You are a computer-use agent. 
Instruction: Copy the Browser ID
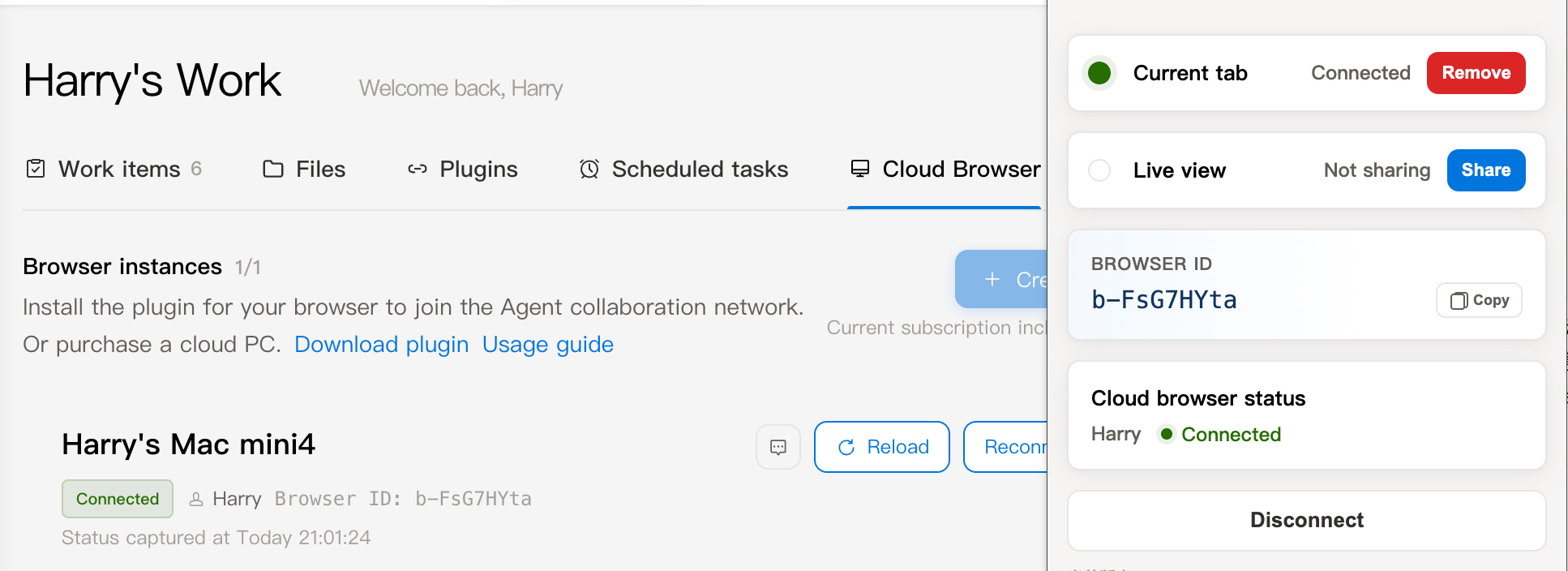point(1479,300)
